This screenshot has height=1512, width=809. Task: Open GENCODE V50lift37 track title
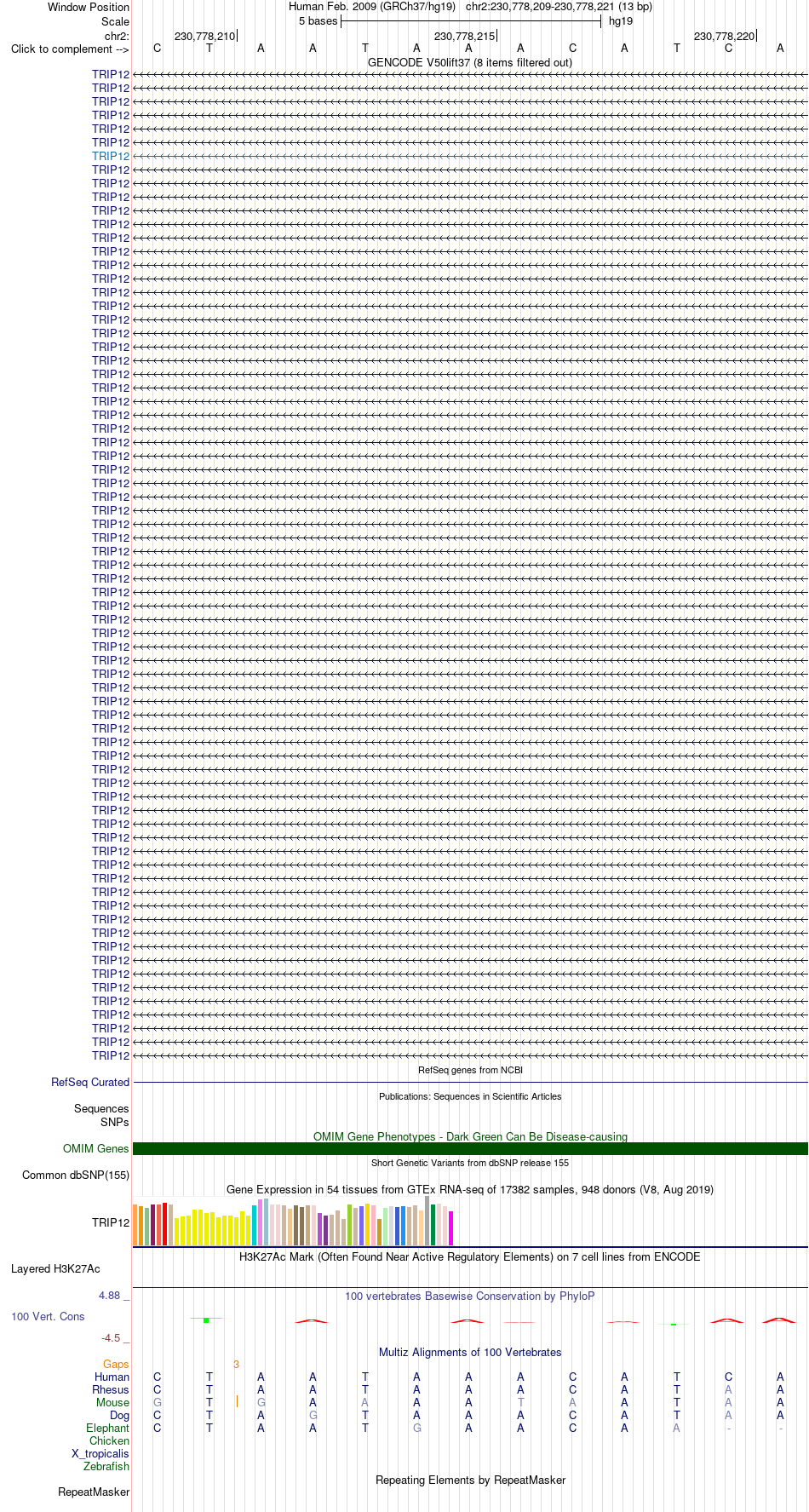pyautogui.click(x=470, y=63)
